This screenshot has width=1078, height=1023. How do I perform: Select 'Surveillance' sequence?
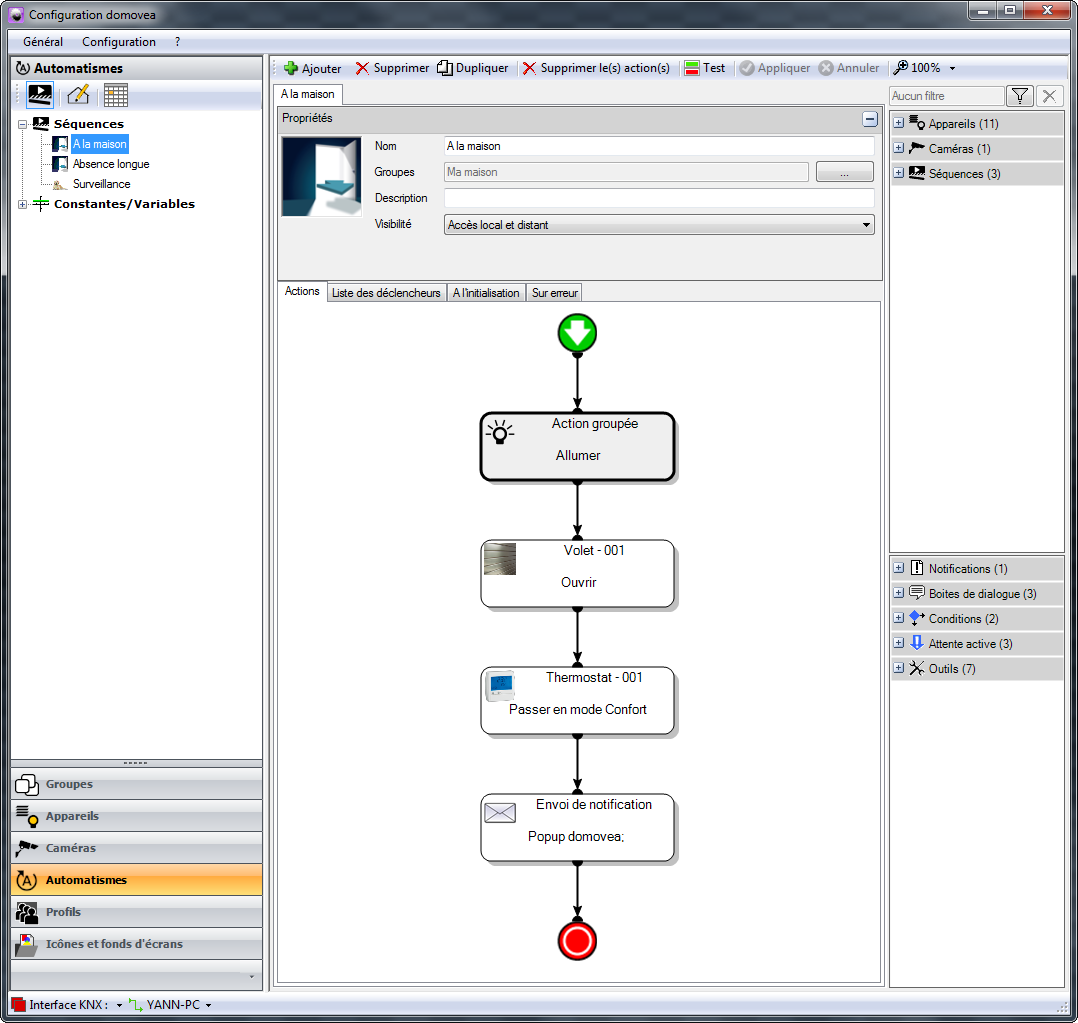point(101,184)
